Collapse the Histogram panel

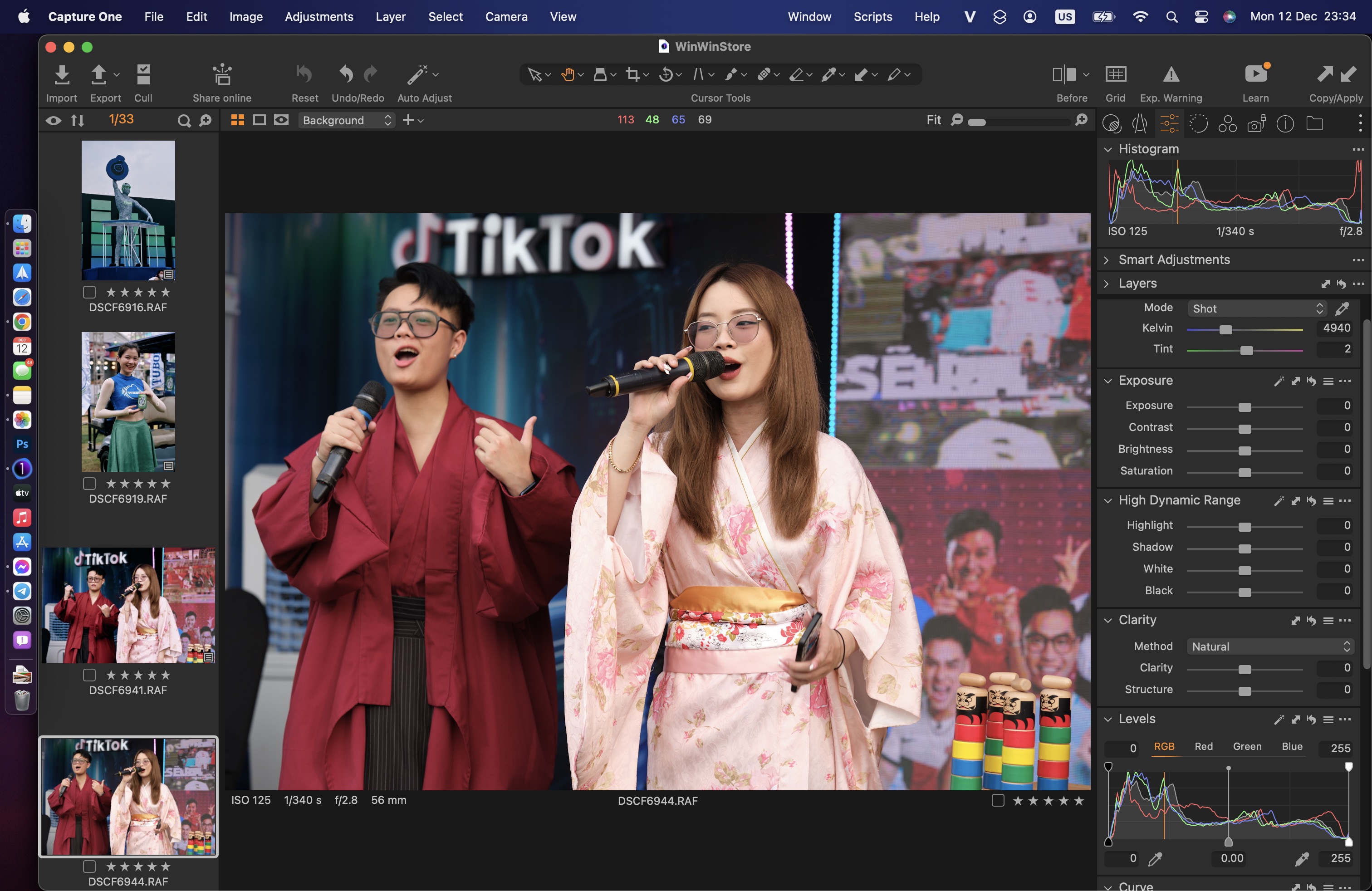tap(1107, 149)
